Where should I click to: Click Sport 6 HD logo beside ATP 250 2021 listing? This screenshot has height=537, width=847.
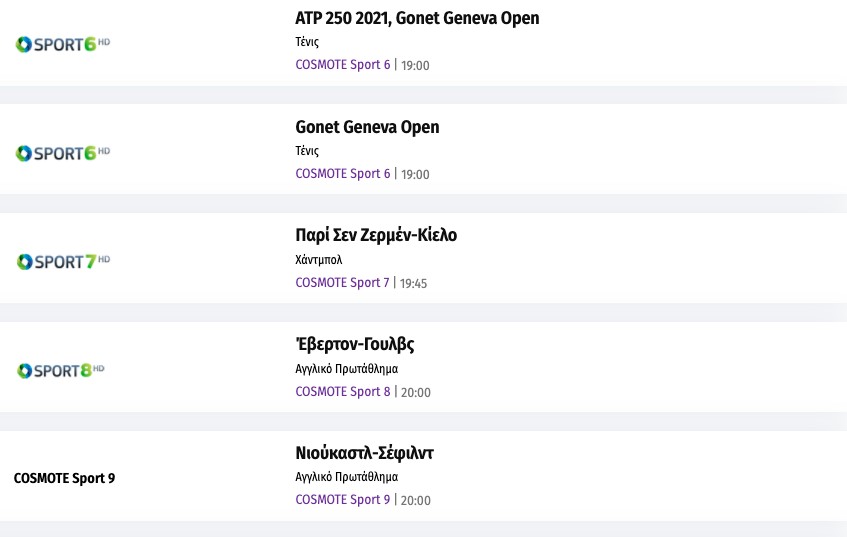[x=63, y=44]
